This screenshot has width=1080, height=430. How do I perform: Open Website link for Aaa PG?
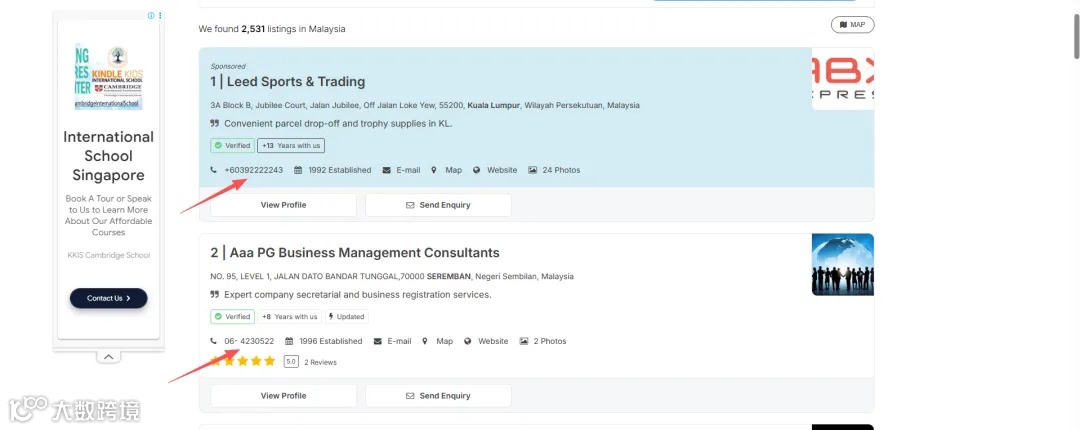point(493,341)
